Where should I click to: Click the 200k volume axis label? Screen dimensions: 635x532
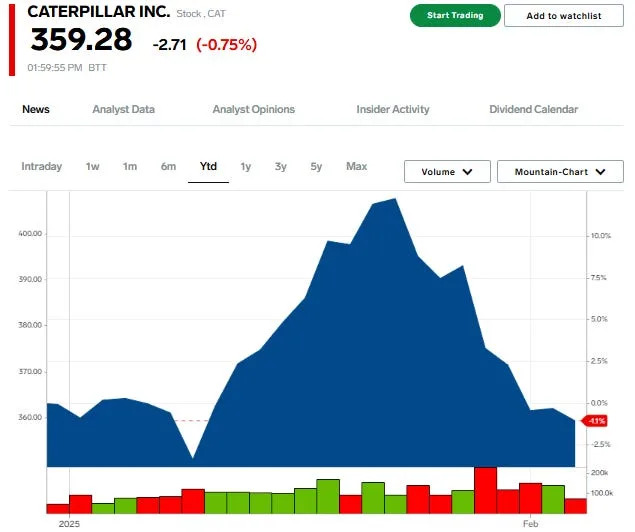point(599,473)
